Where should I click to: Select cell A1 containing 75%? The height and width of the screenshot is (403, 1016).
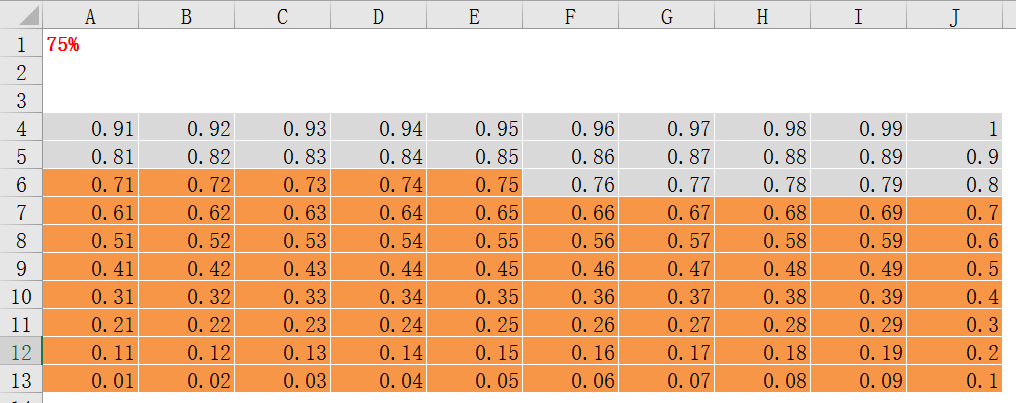click(x=90, y=45)
